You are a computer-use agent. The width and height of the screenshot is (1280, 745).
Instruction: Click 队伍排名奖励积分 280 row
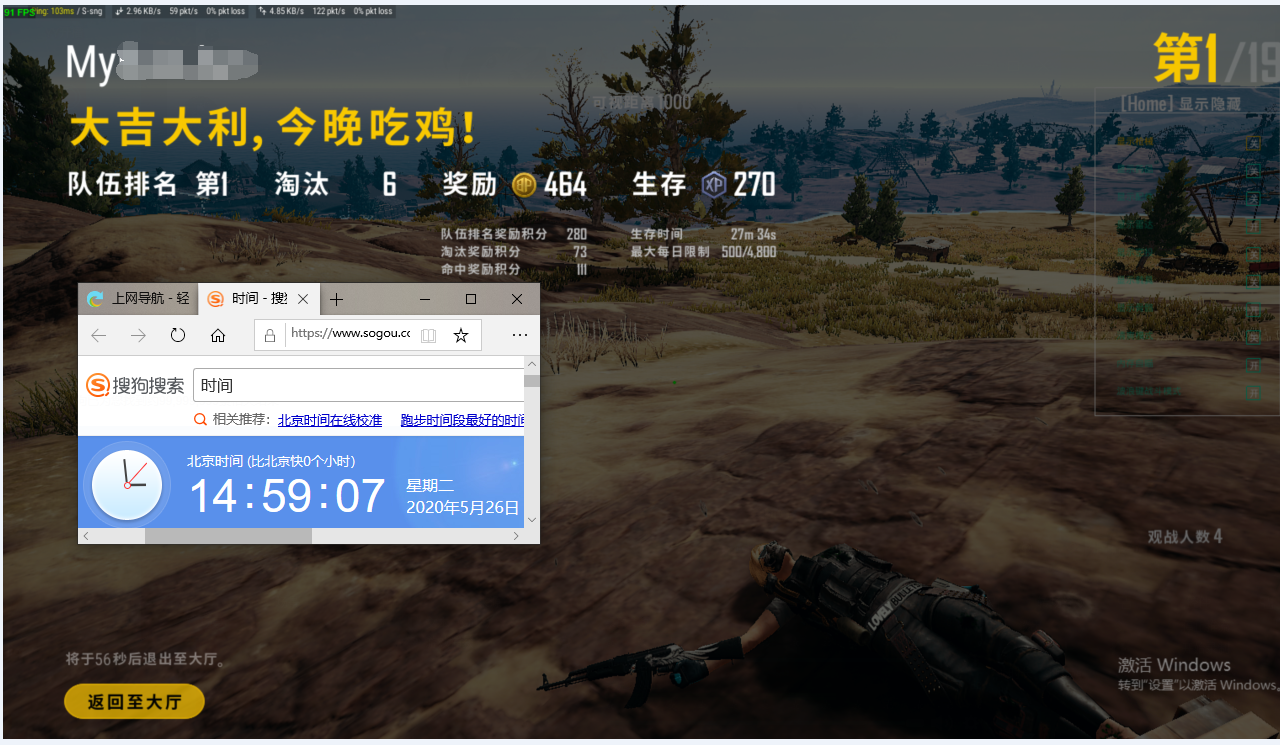514,234
